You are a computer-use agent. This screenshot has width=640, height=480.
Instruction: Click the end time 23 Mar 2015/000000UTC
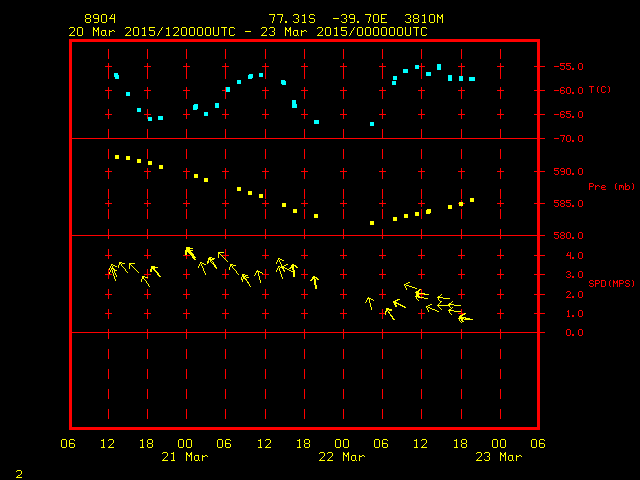(344, 32)
